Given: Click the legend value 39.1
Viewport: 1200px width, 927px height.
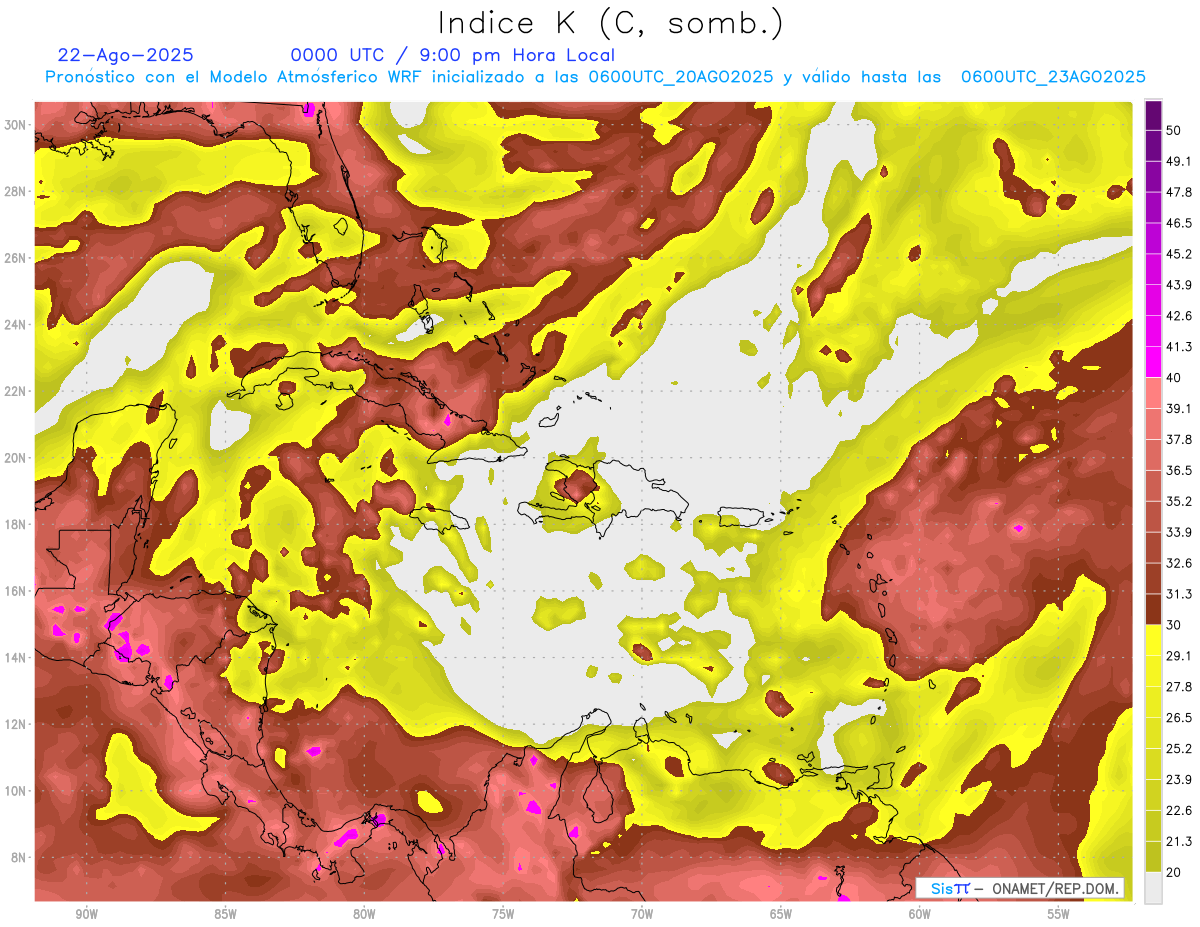Looking at the screenshot, I should pos(1179,408).
